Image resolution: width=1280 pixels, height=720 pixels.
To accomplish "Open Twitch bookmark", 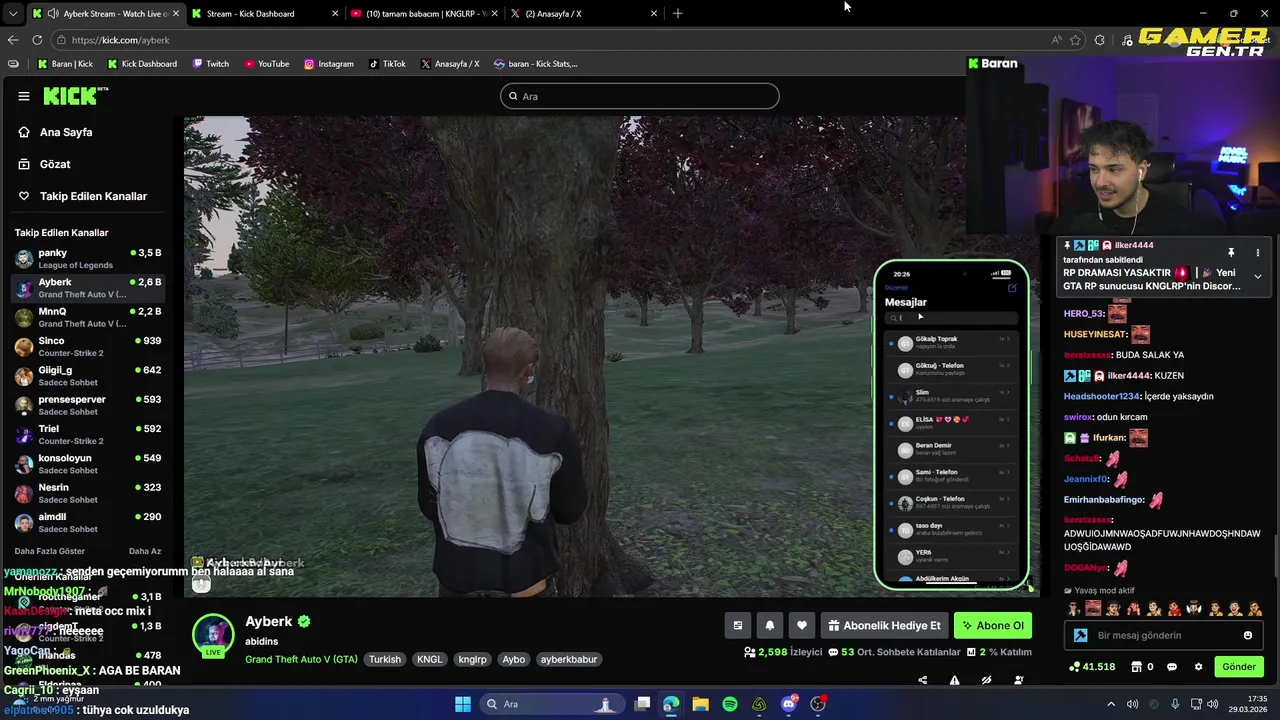I will pyautogui.click(x=210, y=64).
